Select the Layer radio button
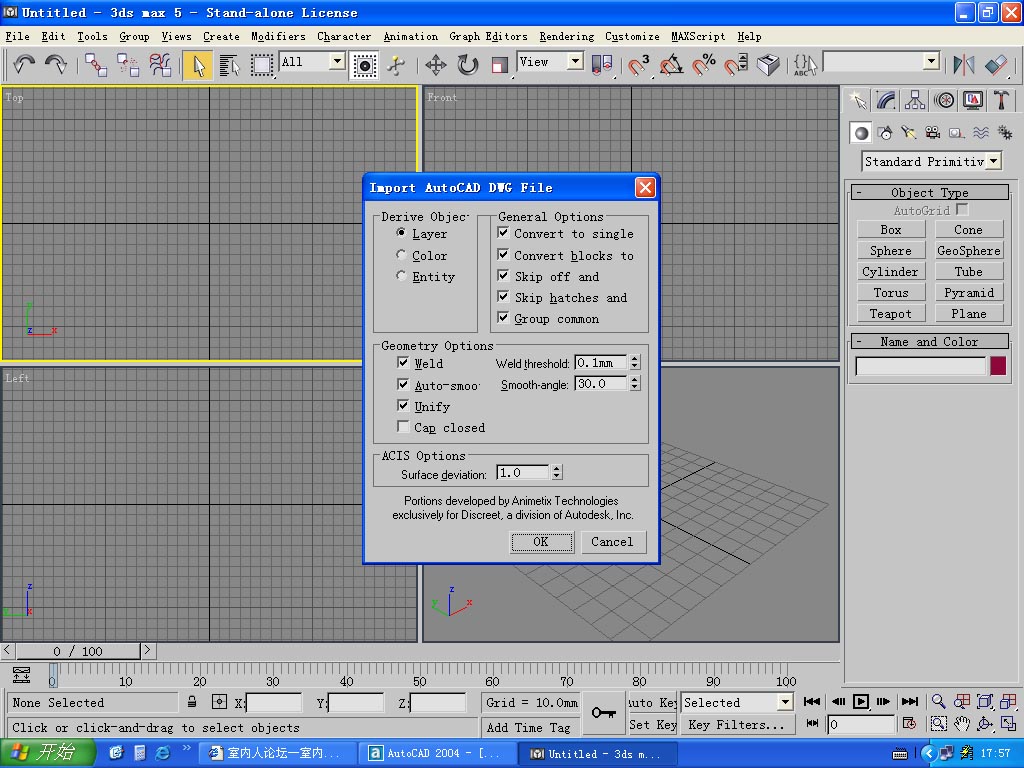The width and height of the screenshot is (1024, 768). click(401, 233)
